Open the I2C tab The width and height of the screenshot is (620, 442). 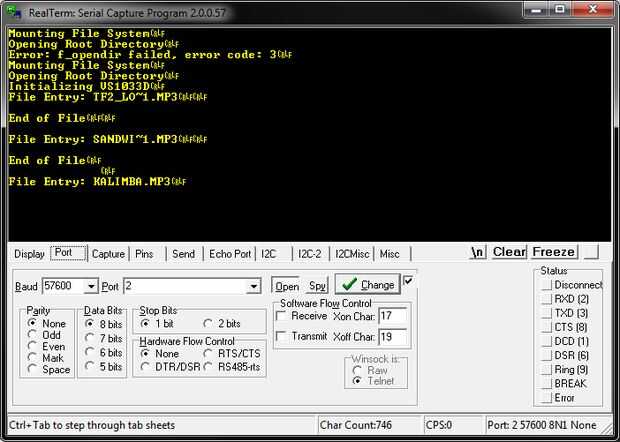click(269, 254)
